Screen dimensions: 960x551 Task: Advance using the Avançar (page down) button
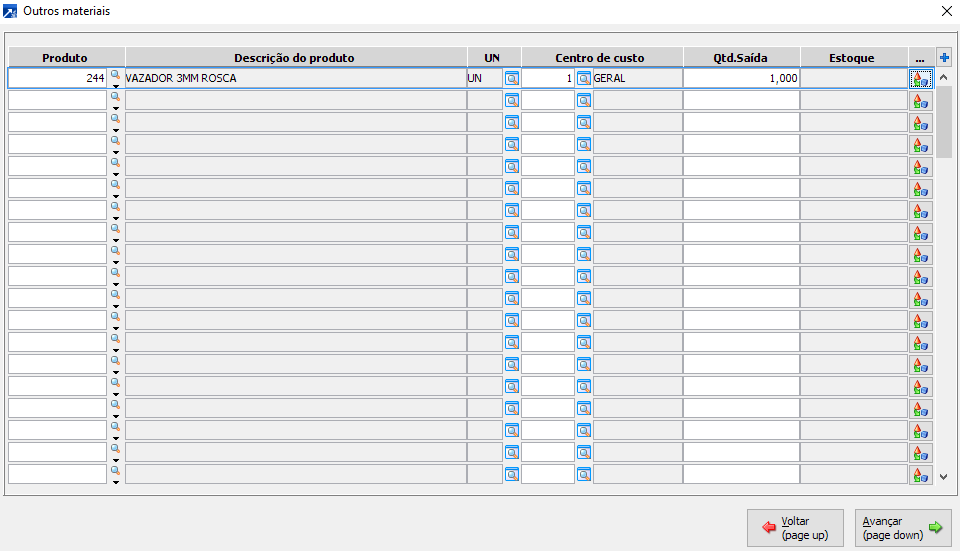(x=903, y=528)
